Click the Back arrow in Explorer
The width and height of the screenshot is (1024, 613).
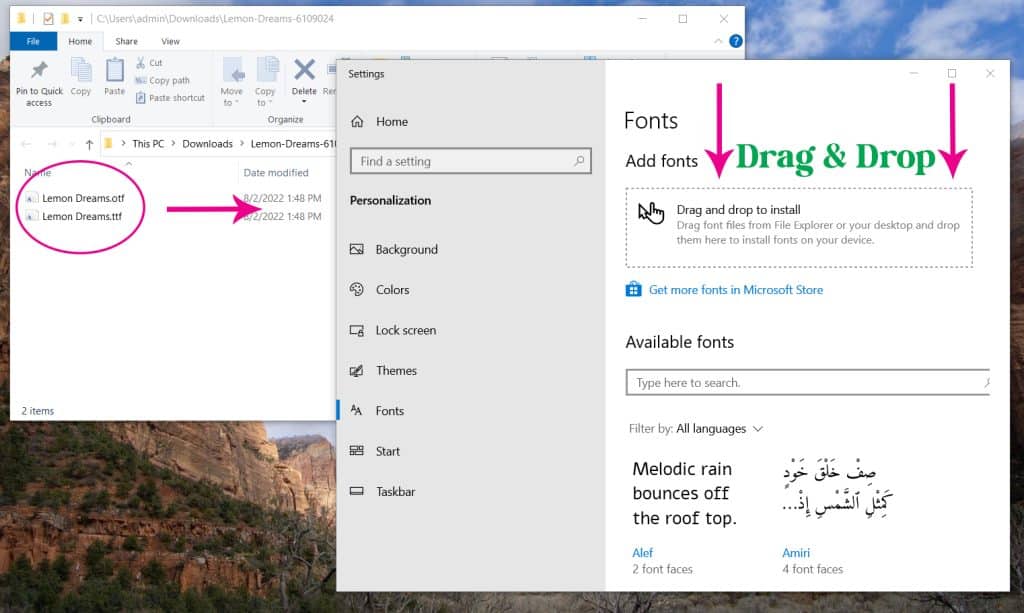coord(26,144)
